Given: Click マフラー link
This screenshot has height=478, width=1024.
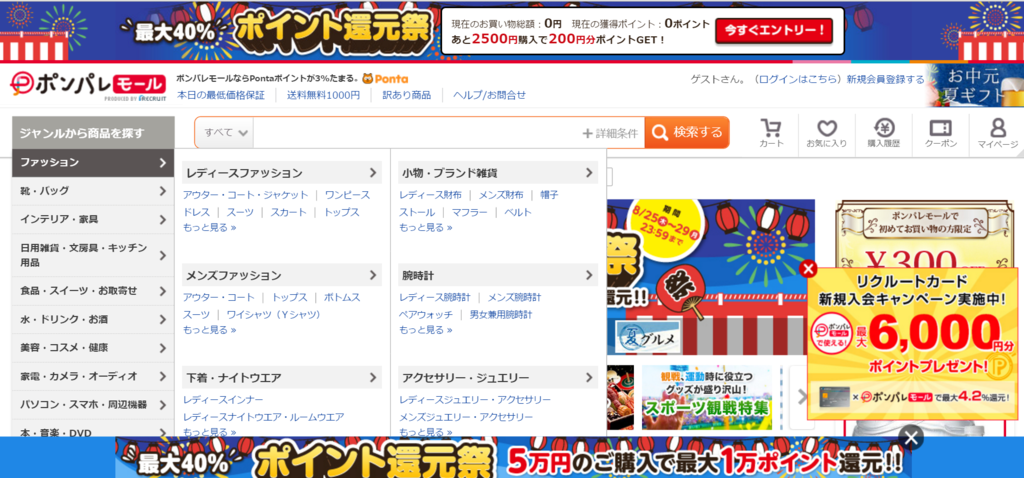Looking at the screenshot, I should [469, 212].
